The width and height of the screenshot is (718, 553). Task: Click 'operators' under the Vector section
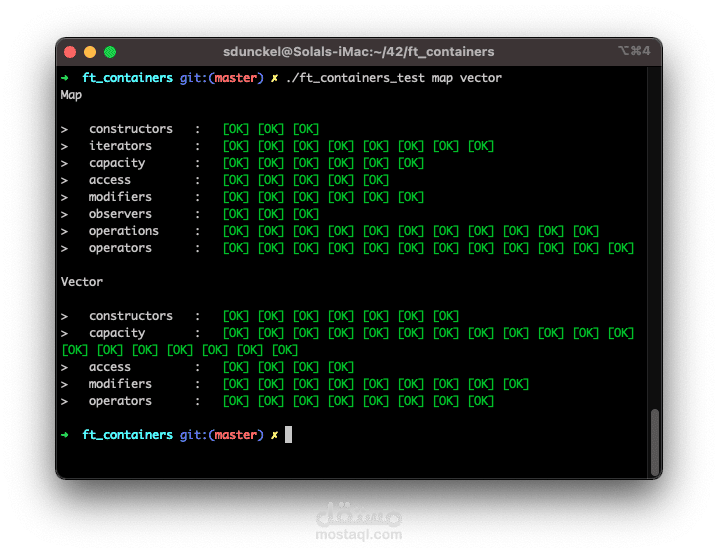point(120,401)
